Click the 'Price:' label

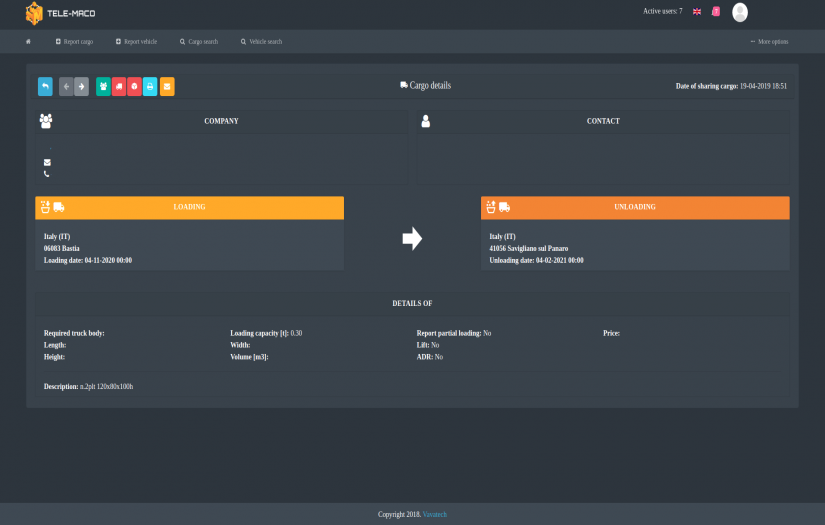point(611,334)
